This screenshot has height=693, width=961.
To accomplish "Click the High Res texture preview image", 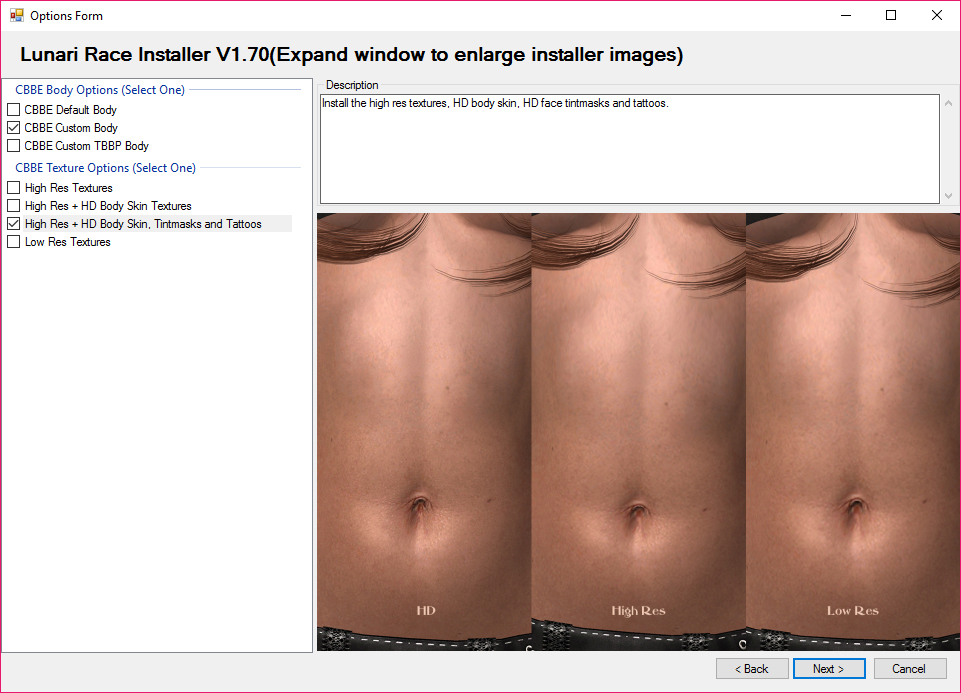I will pyautogui.click(x=639, y=431).
